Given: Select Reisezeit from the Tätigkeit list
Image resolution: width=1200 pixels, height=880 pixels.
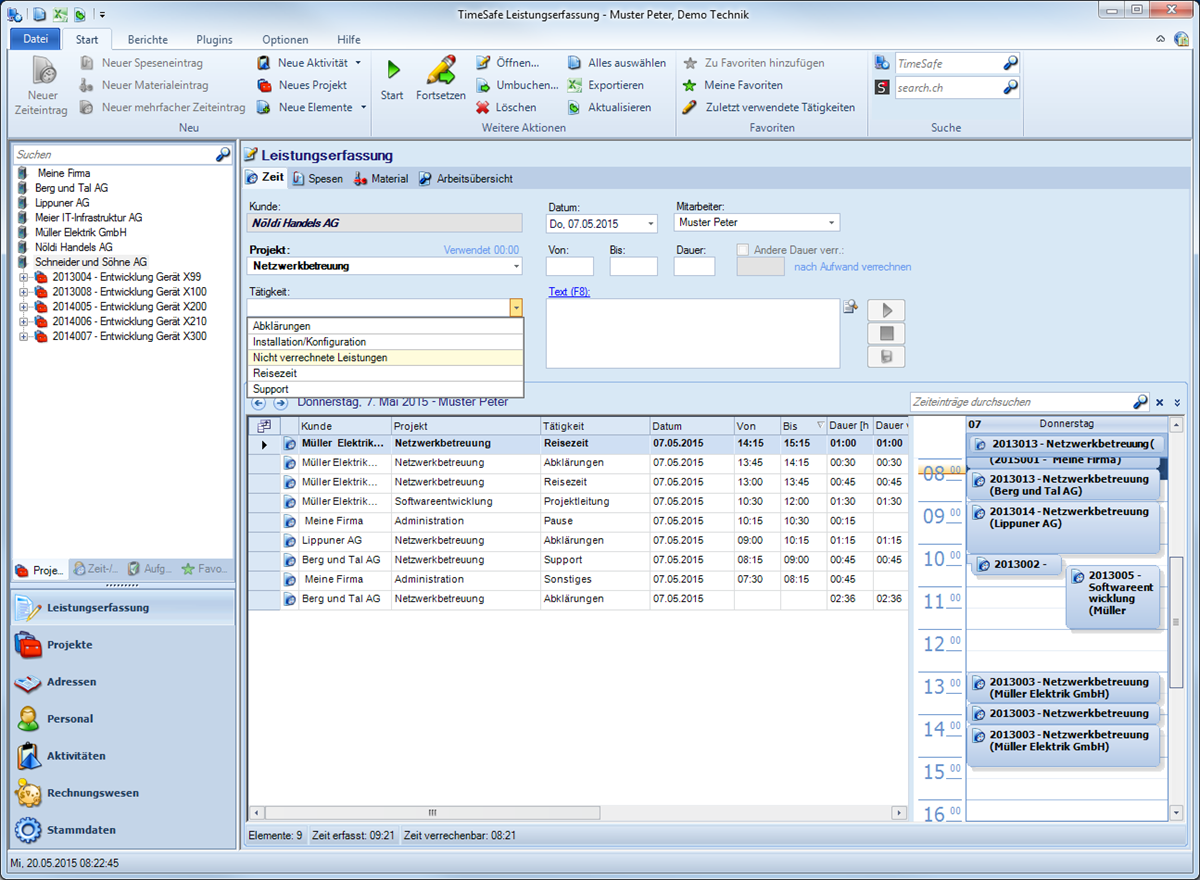Looking at the screenshot, I should [x=275, y=373].
